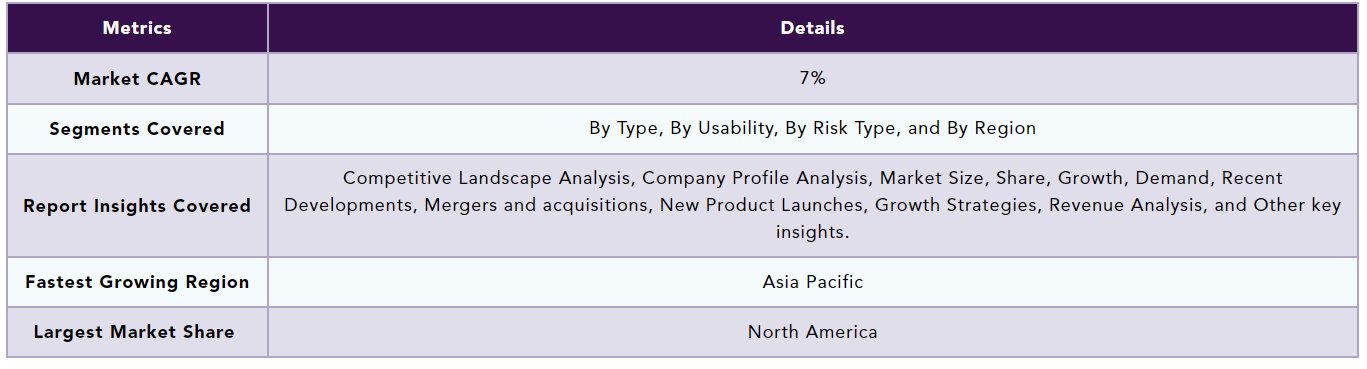Click the Details column header
This screenshot has height=369, width=1367.
coord(812,28)
